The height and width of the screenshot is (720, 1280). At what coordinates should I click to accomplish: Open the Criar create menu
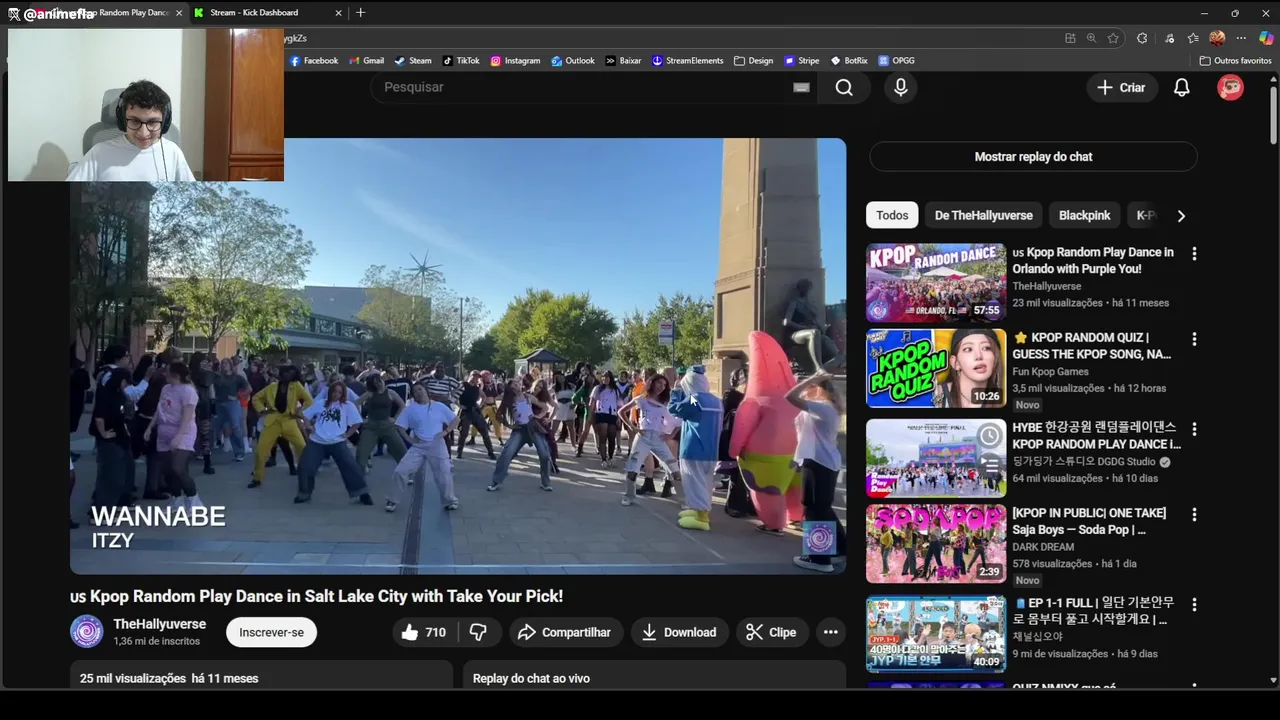pos(1122,87)
